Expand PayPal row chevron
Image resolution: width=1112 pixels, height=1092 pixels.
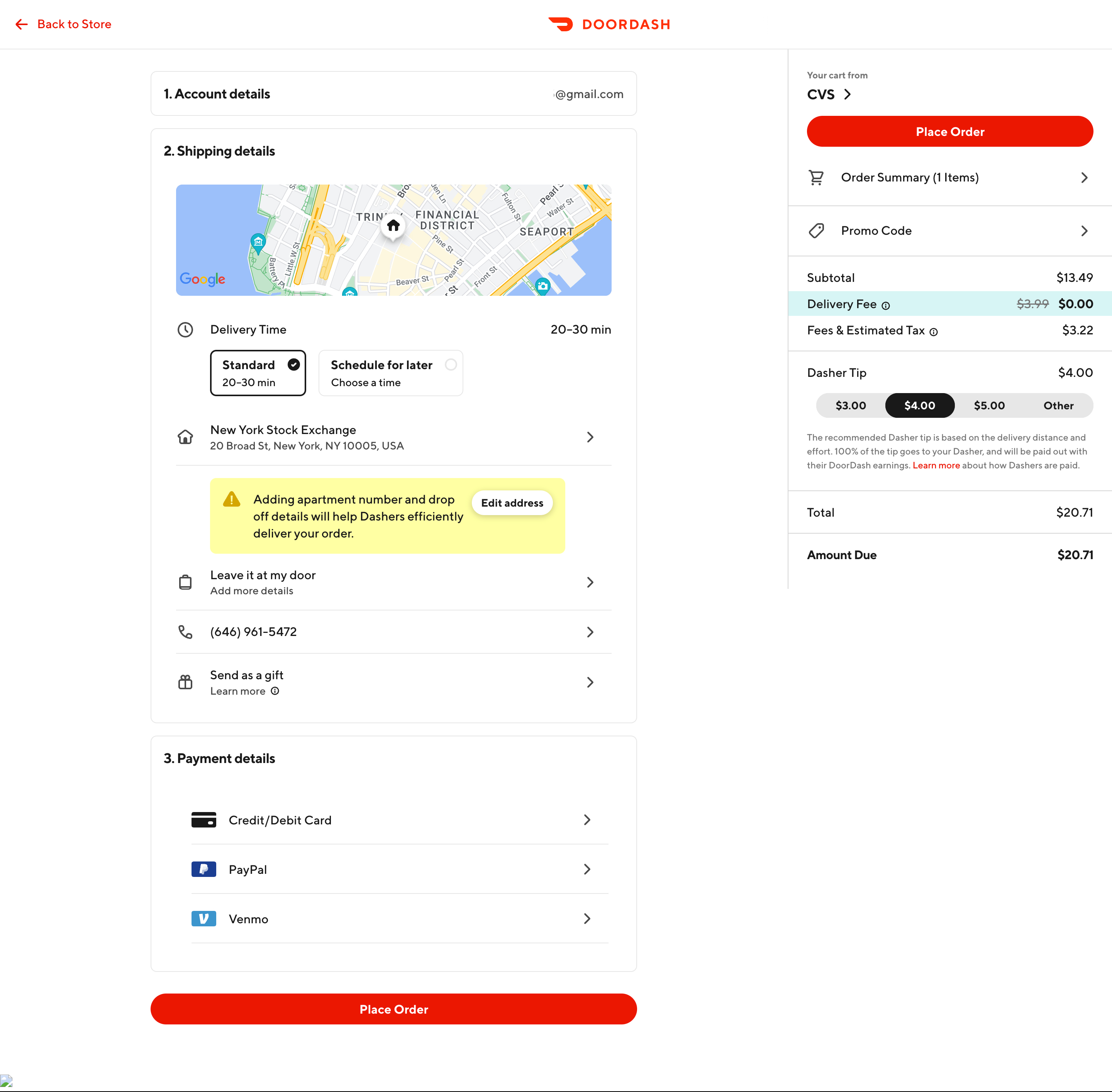587,869
